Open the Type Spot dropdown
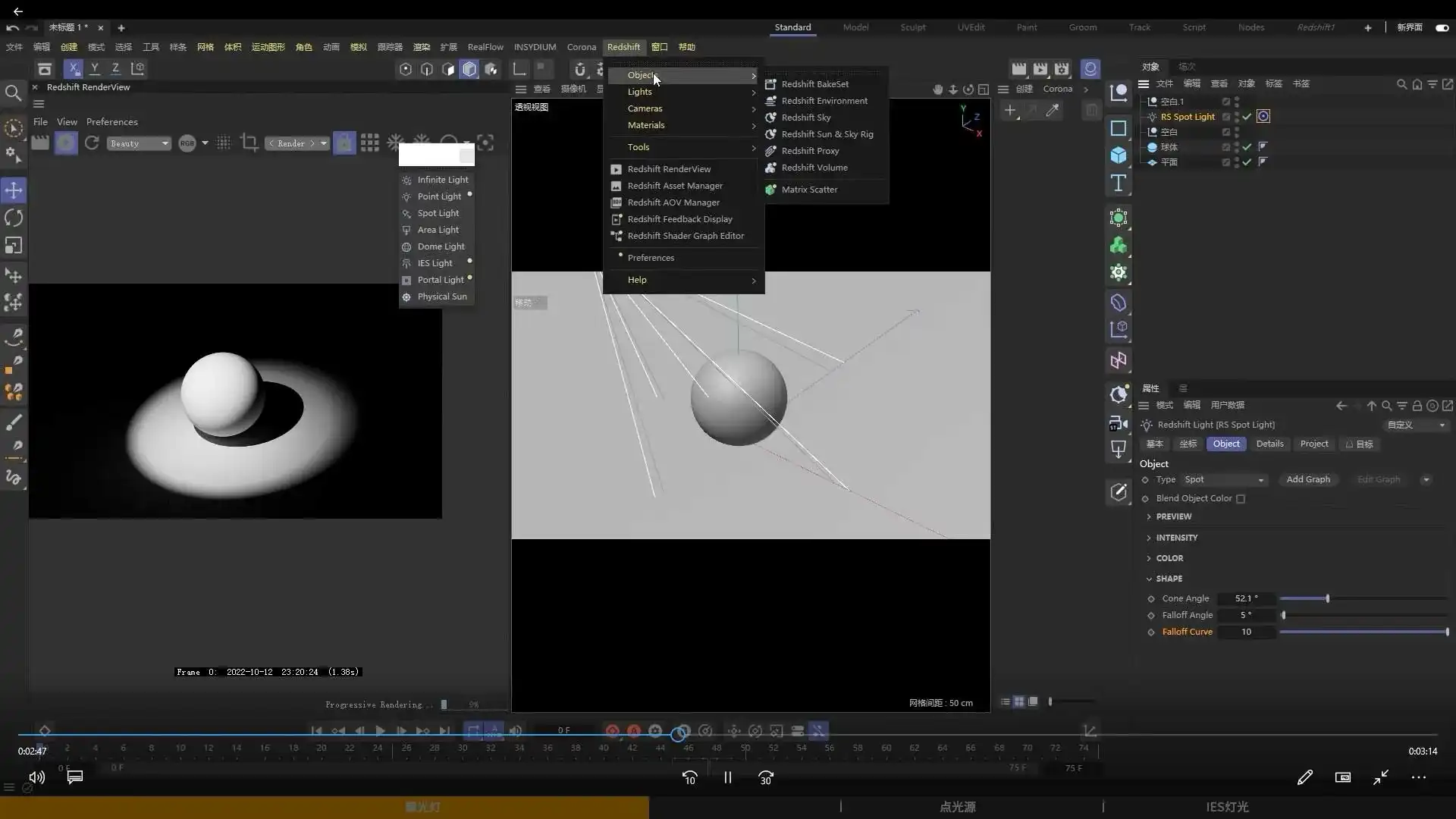 coord(1224,479)
